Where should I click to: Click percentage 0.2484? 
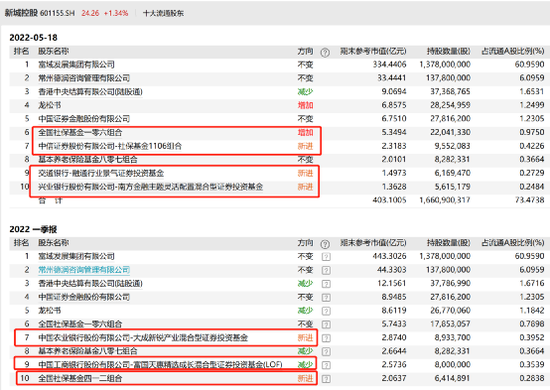pos(532,187)
